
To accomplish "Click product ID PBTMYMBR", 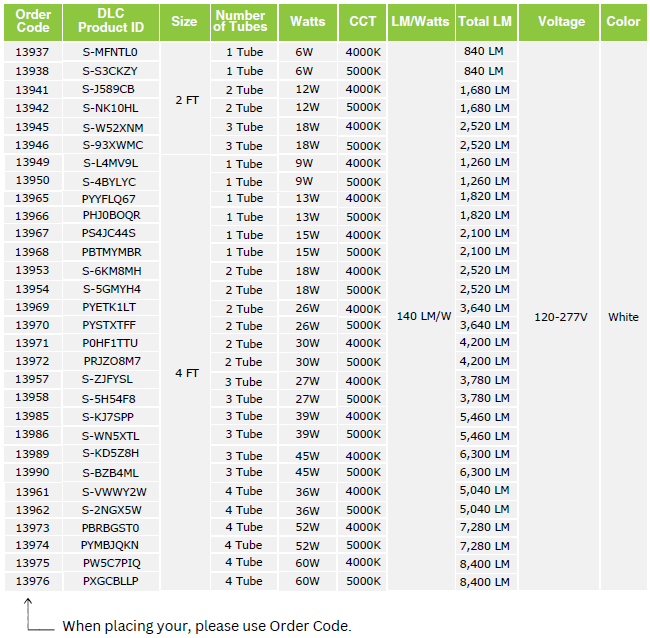I will [x=112, y=252].
